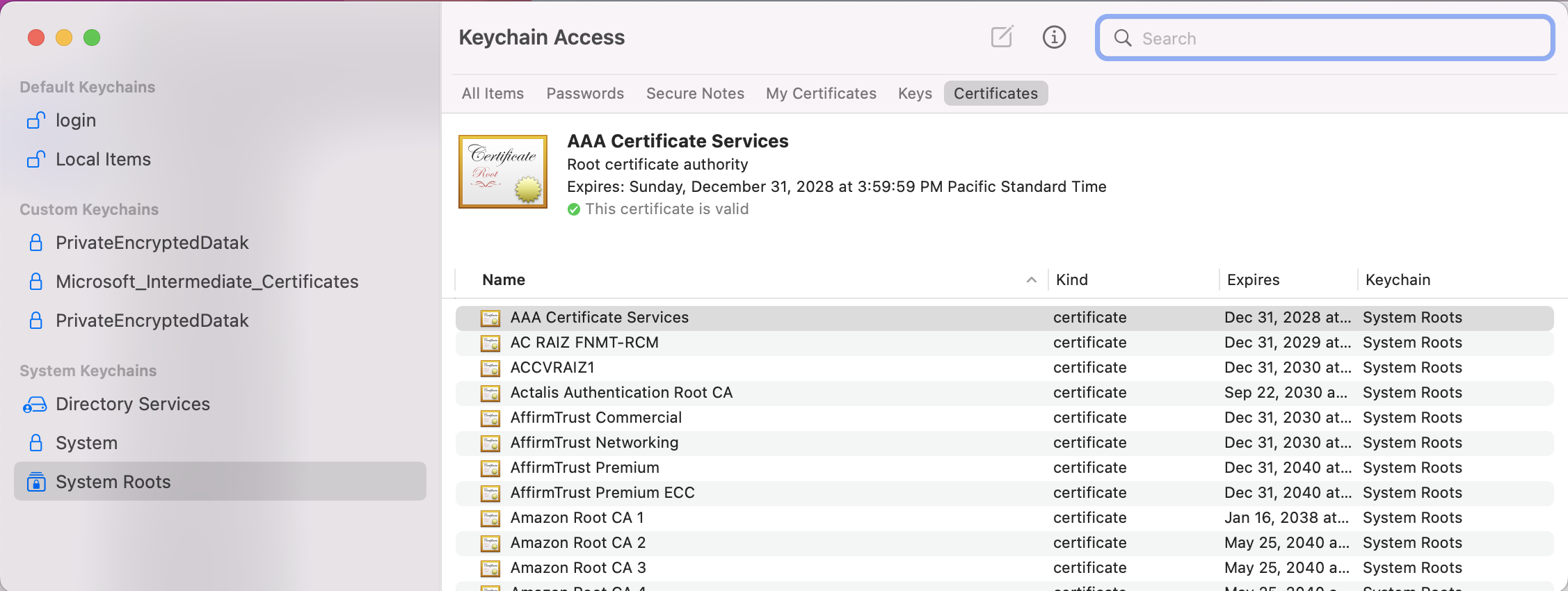The image size is (1568, 591).
Task: Toggle sort order arrow on Name column
Action: click(x=1032, y=280)
